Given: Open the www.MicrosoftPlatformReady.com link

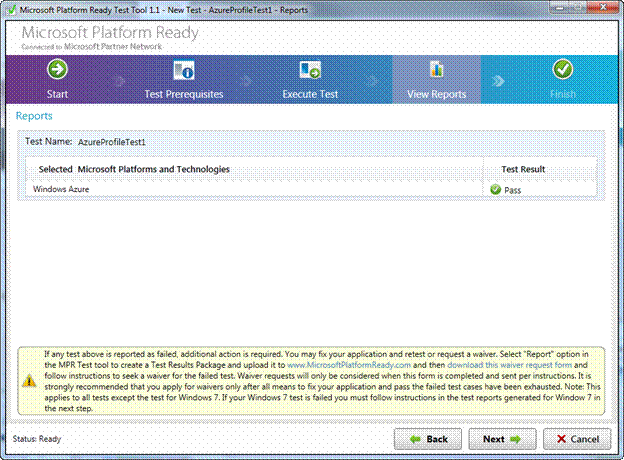Looking at the screenshot, I should [x=349, y=365].
